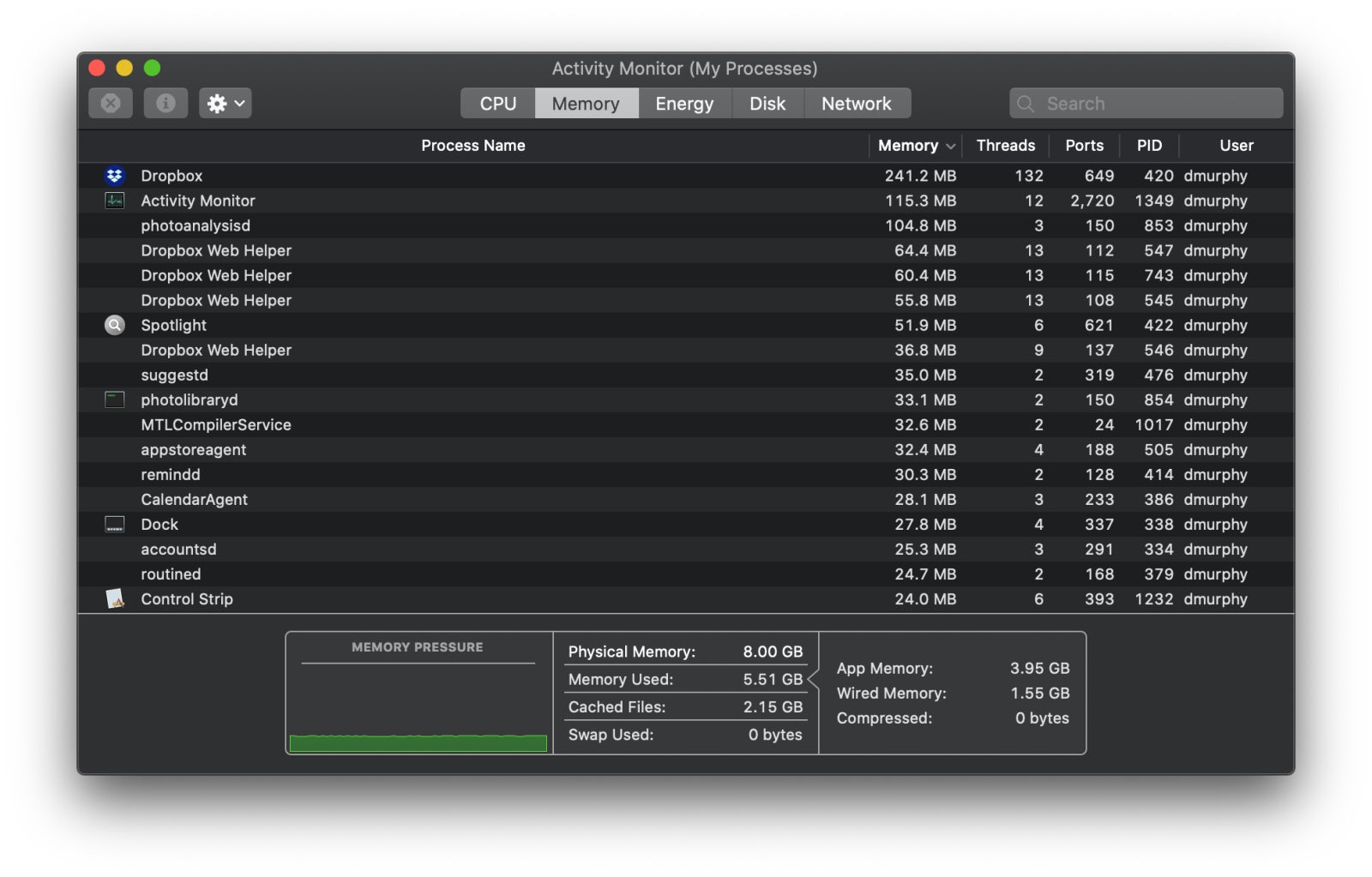1372x877 pixels.
Task: Click the Activity Monitor process icon
Action: point(114,201)
